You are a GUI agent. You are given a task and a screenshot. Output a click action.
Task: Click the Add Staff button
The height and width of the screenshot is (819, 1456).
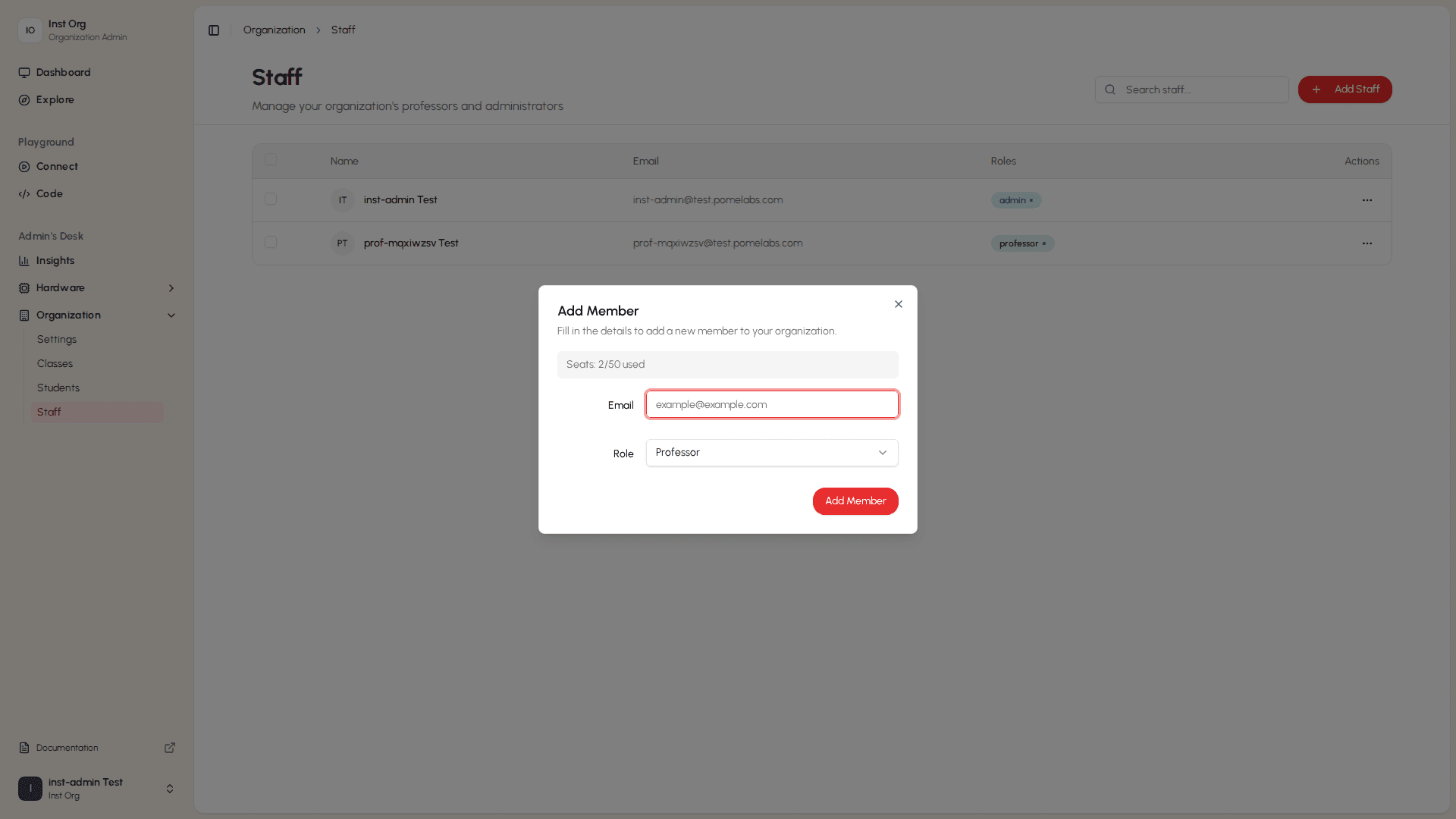click(x=1345, y=89)
